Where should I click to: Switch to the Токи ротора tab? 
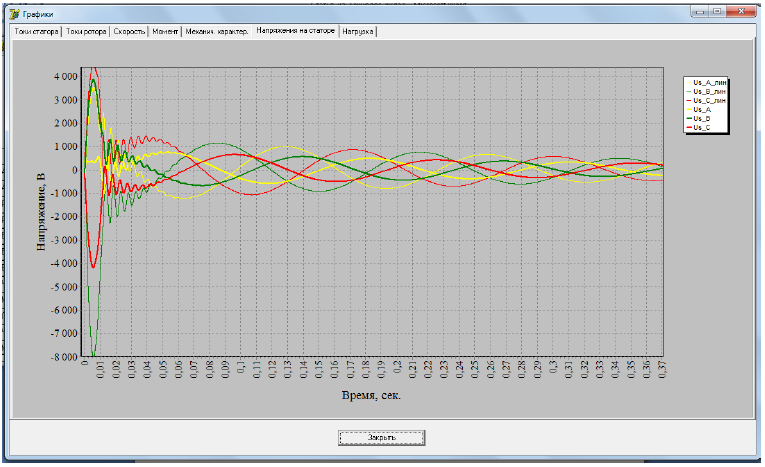[86, 32]
